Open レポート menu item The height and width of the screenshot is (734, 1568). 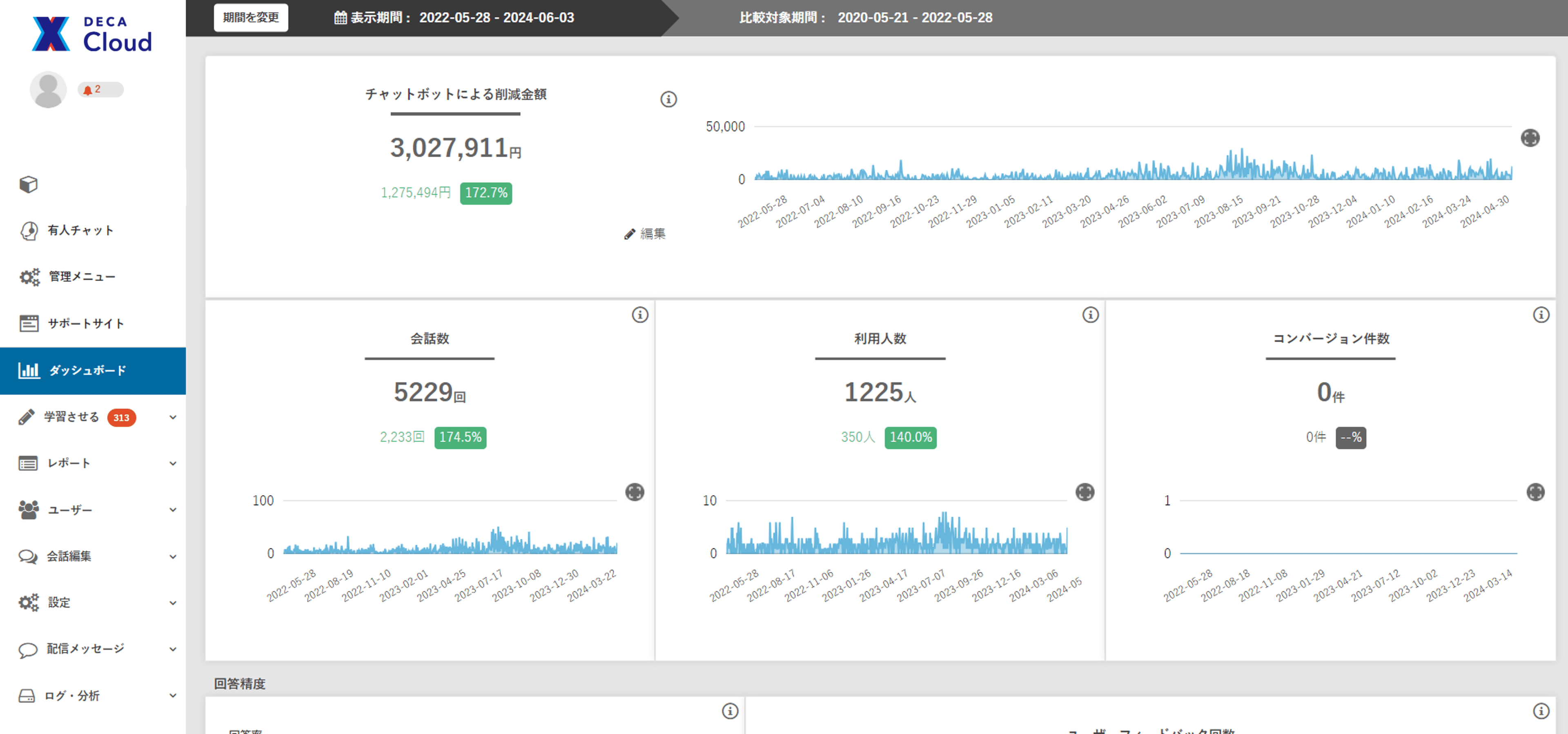93,463
